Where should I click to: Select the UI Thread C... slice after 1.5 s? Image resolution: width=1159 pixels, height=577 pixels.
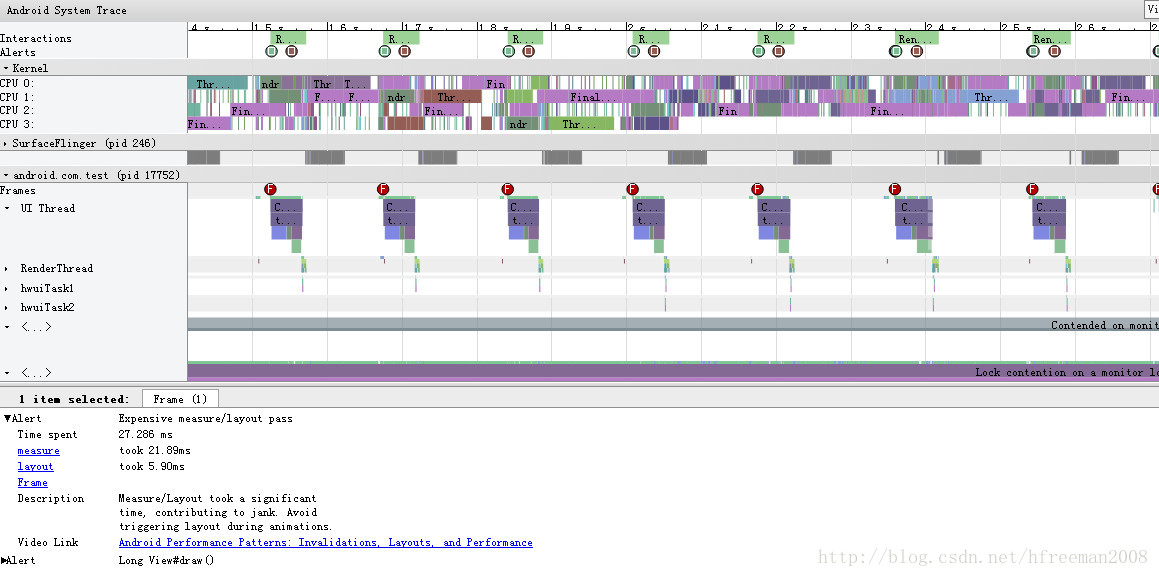(x=287, y=207)
